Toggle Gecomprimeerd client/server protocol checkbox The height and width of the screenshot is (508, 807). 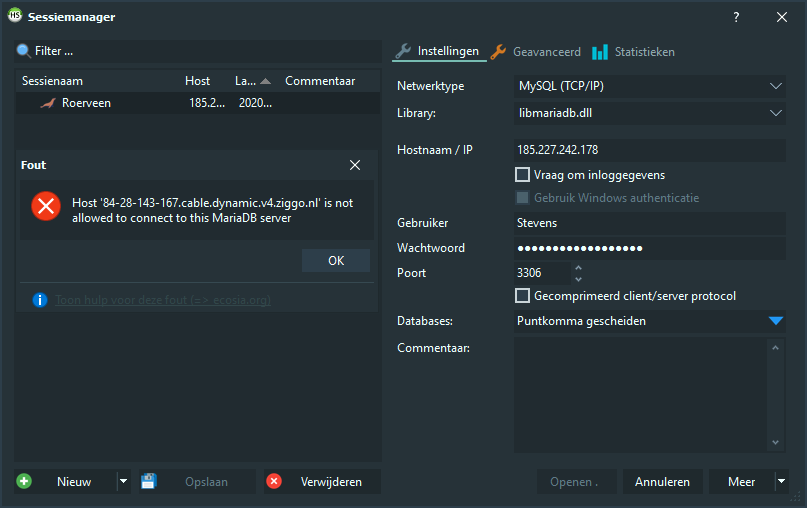click(522, 295)
